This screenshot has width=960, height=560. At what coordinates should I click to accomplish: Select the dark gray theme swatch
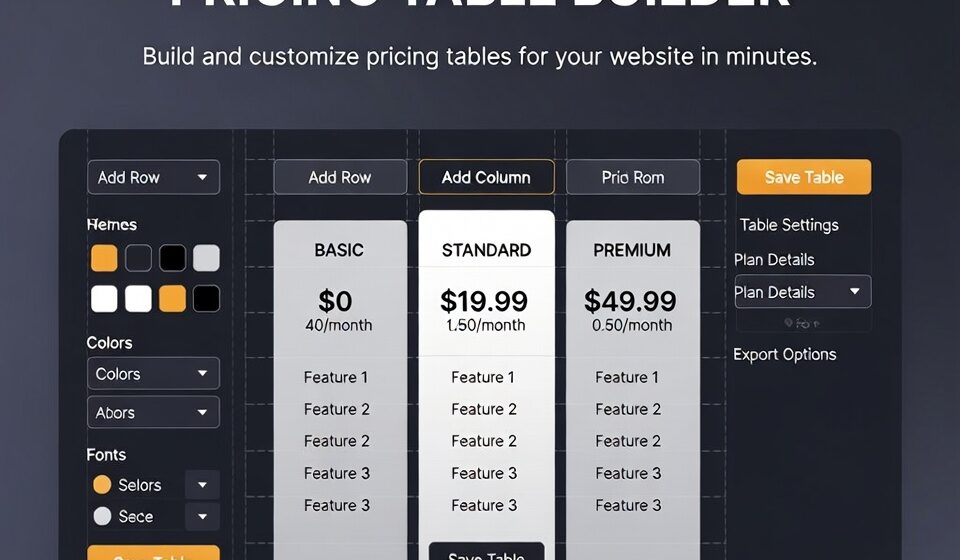138,258
